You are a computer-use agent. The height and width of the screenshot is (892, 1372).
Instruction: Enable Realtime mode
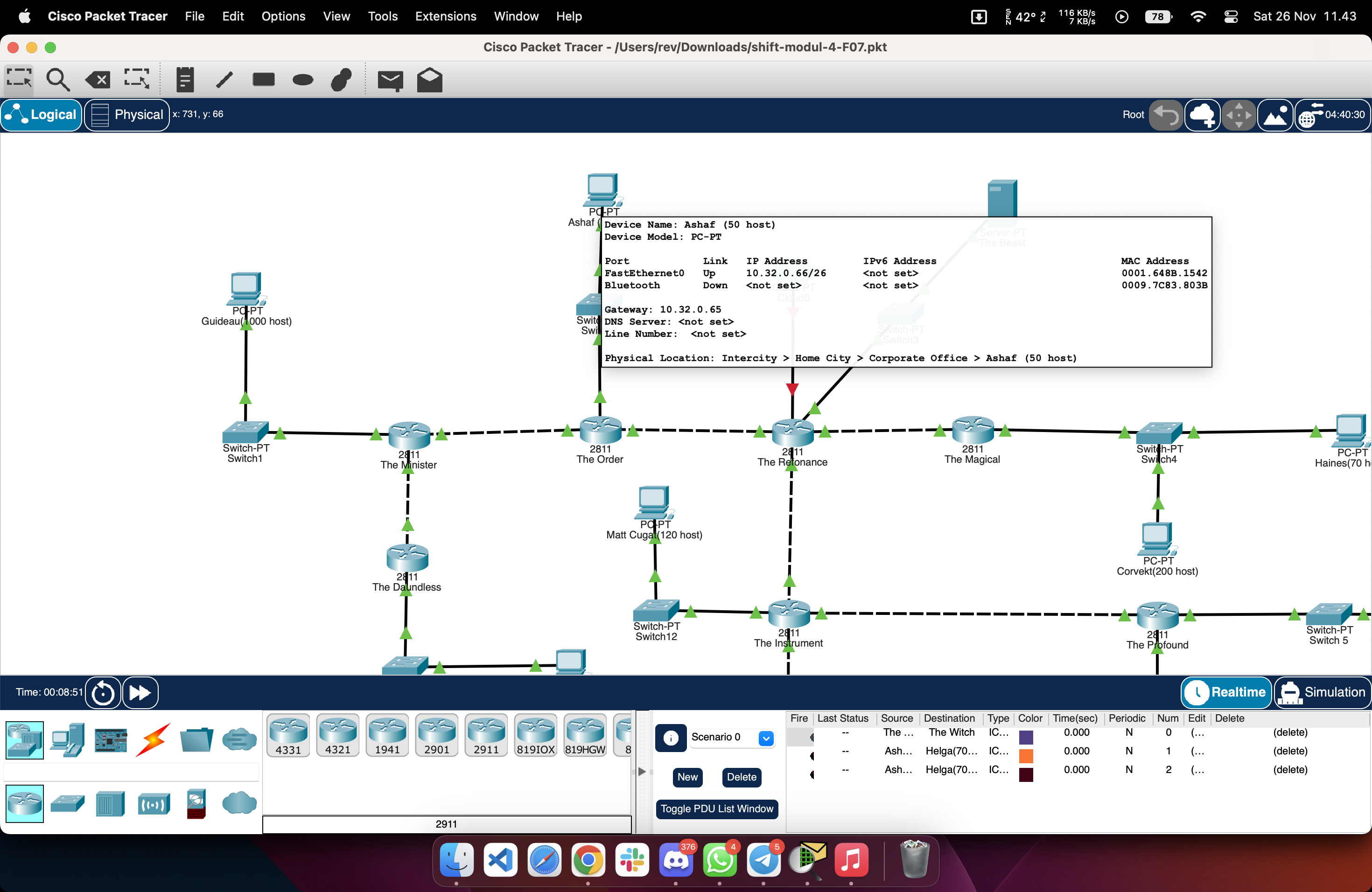(x=1226, y=692)
